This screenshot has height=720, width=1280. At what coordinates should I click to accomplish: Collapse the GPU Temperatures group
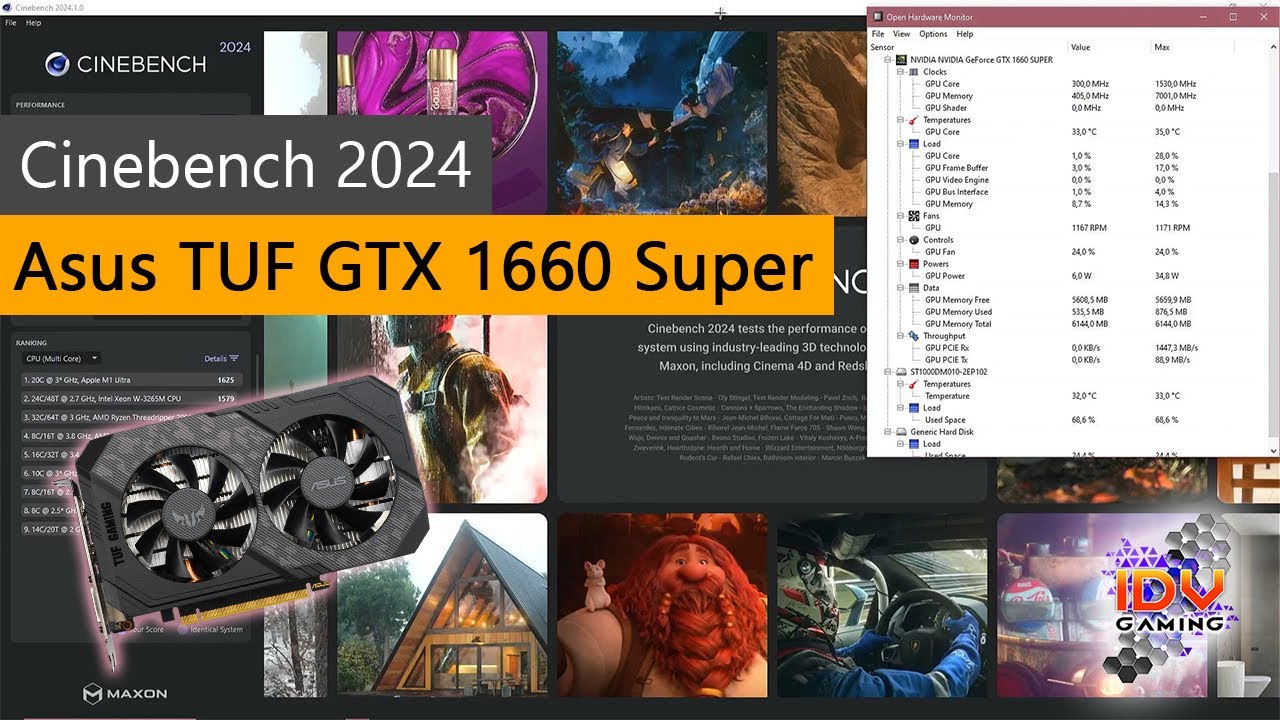point(900,120)
